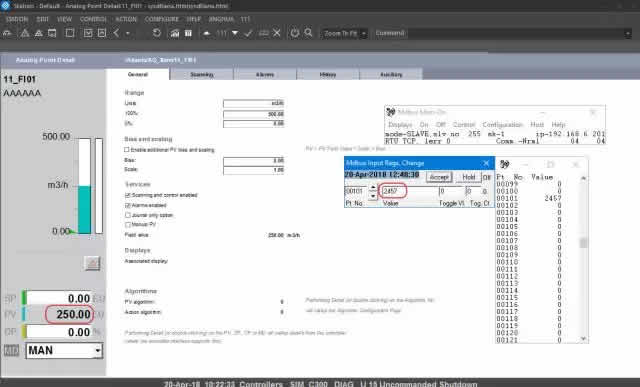Image resolution: width=640 pixels, height=387 pixels.
Task: Open the alarm triangle icon beside the system menu icon
Action: (24, 33)
